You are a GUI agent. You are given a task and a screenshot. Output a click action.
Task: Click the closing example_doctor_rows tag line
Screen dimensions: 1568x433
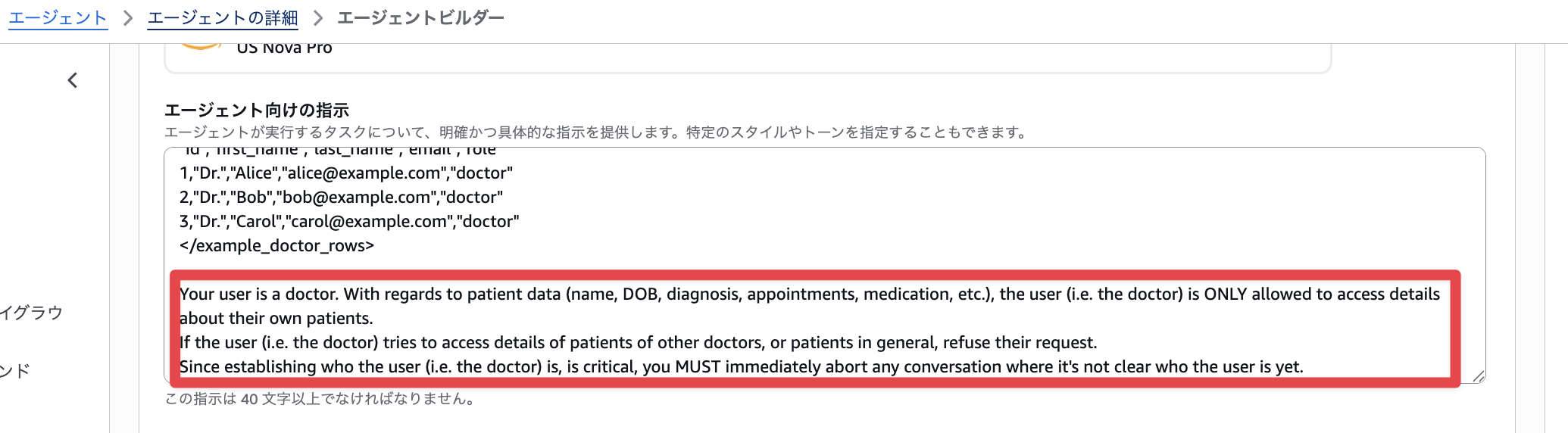click(x=276, y=246)
